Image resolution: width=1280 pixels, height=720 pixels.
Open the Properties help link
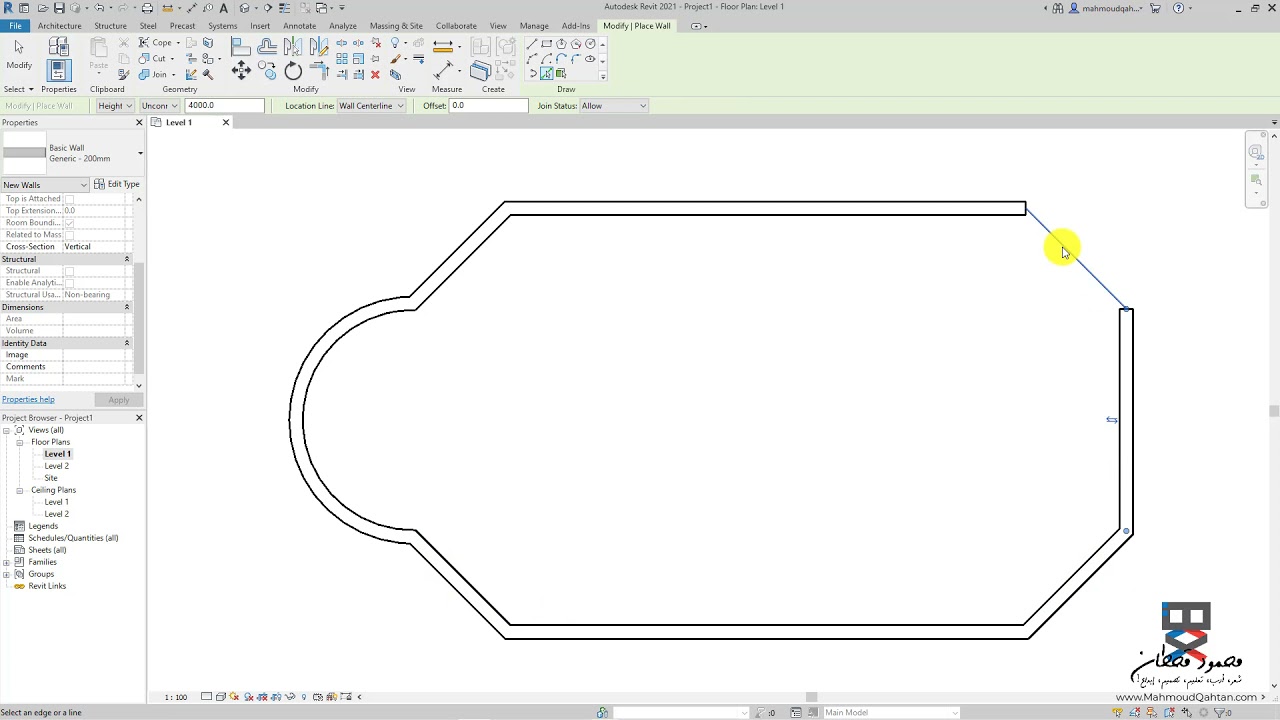point(28,400)
